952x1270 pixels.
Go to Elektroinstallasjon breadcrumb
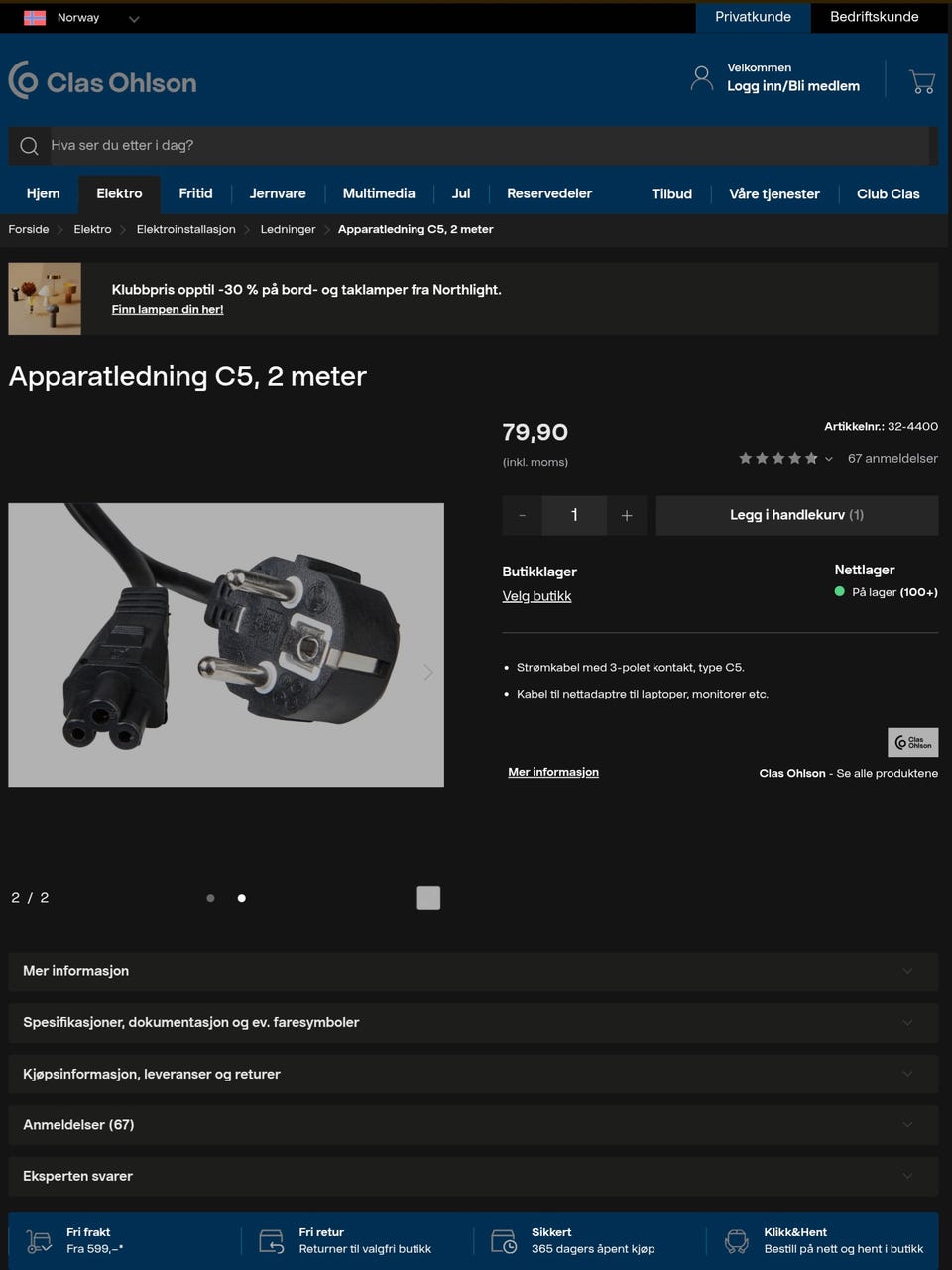coord(185,229)
